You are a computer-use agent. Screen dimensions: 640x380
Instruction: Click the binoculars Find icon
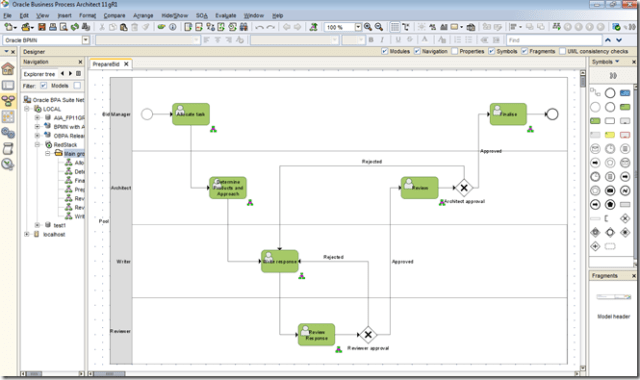(x=244, y=27)
